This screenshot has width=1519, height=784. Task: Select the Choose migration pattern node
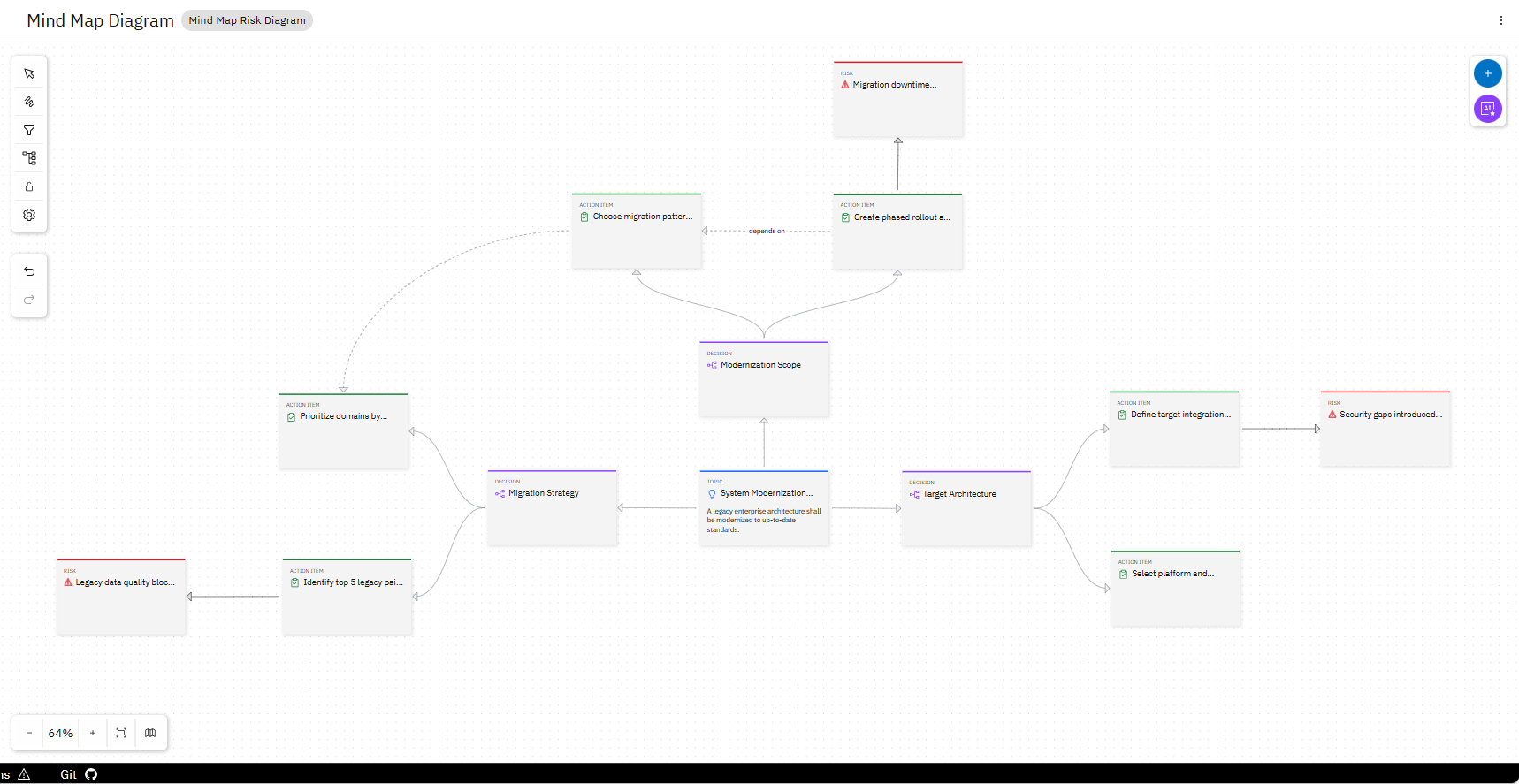(x=637, y=231)
